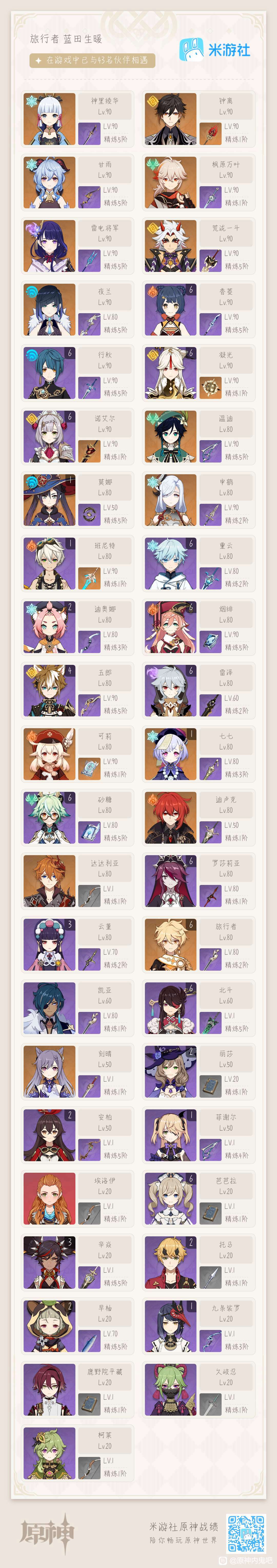
Task: Click the Cryo element icon on 神里绫华
Action: tap(32, 101)
